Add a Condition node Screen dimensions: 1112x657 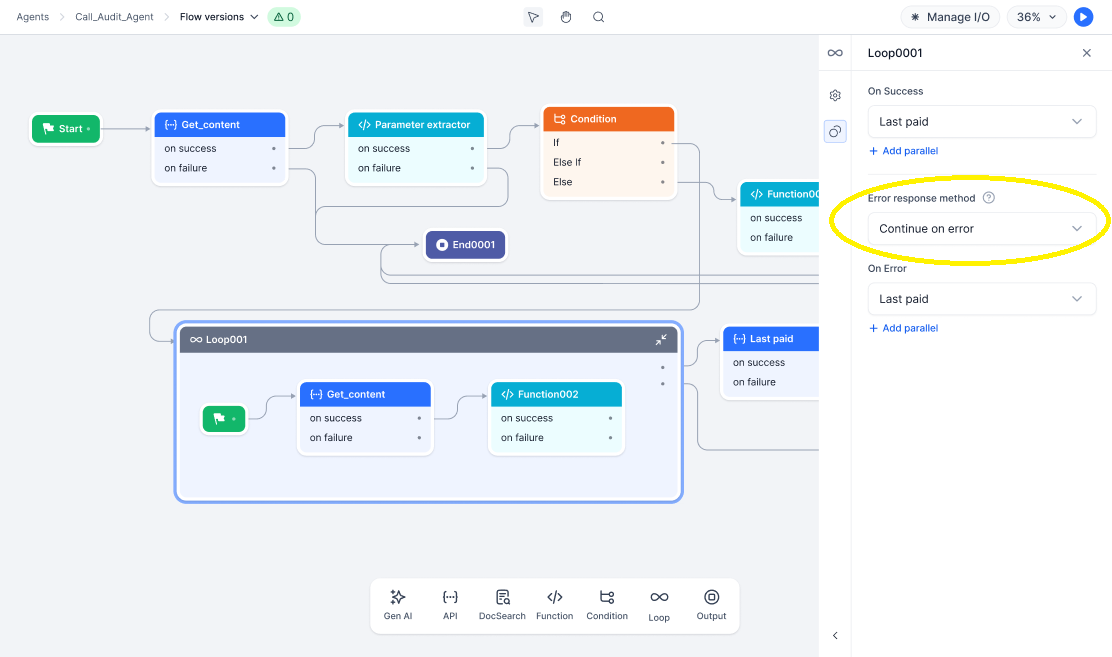[x=607, y=603]
